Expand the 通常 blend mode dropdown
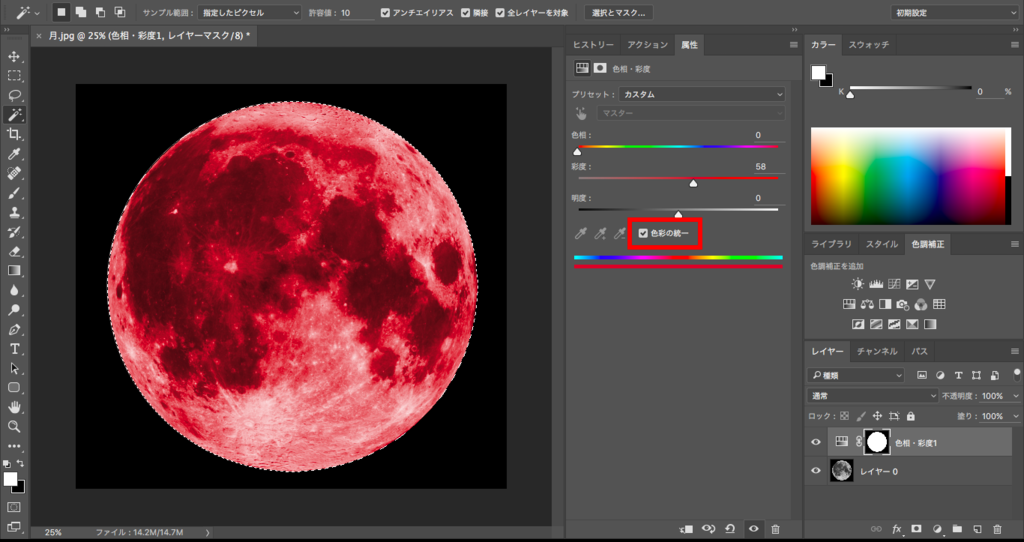The image size is (1024, 542). tap(873, 396)
